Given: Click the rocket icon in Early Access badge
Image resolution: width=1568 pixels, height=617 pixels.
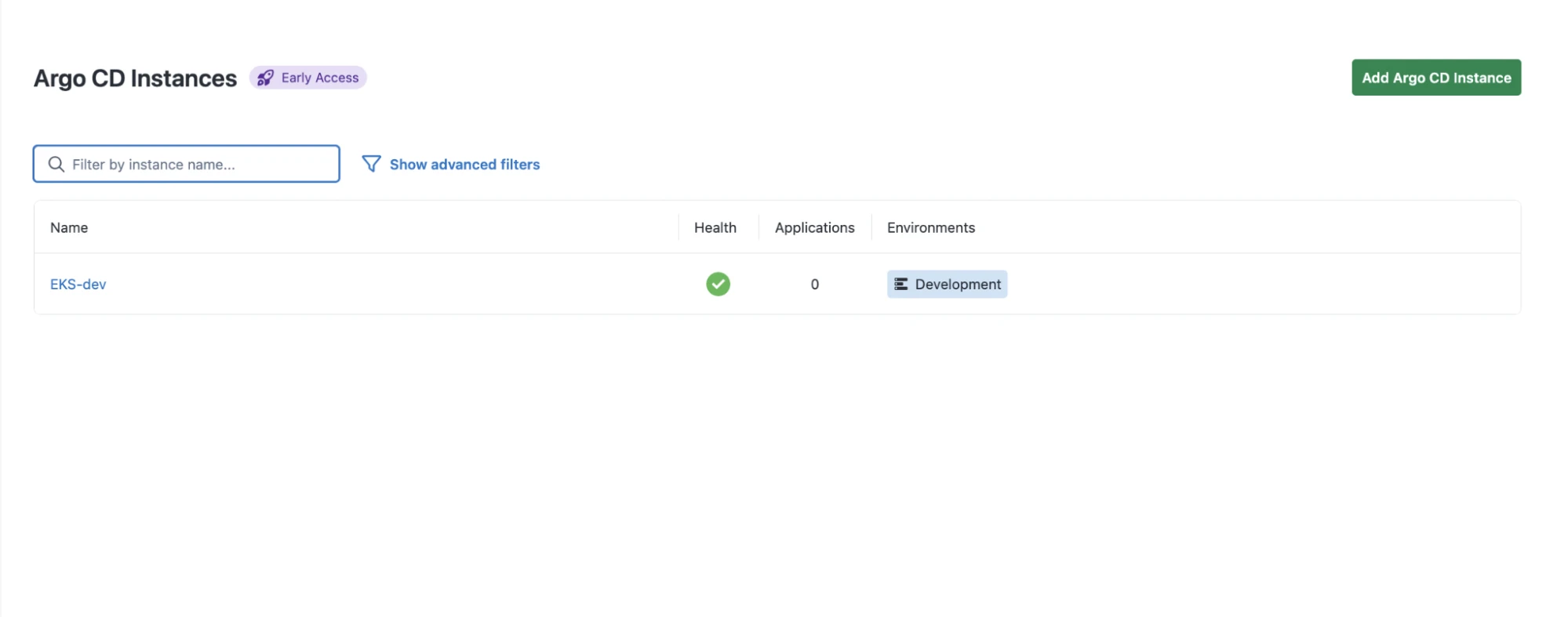Looking at the screenshot, I should pos(265,78).
